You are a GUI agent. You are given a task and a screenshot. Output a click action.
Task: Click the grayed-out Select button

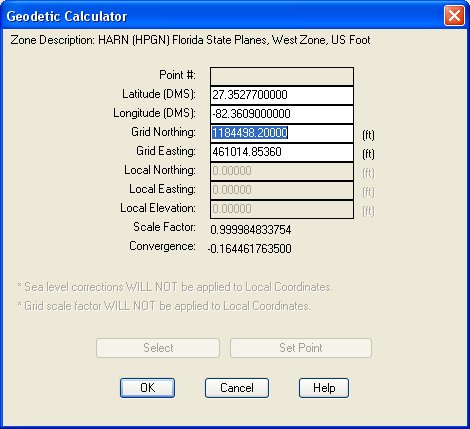coord(158,348)
